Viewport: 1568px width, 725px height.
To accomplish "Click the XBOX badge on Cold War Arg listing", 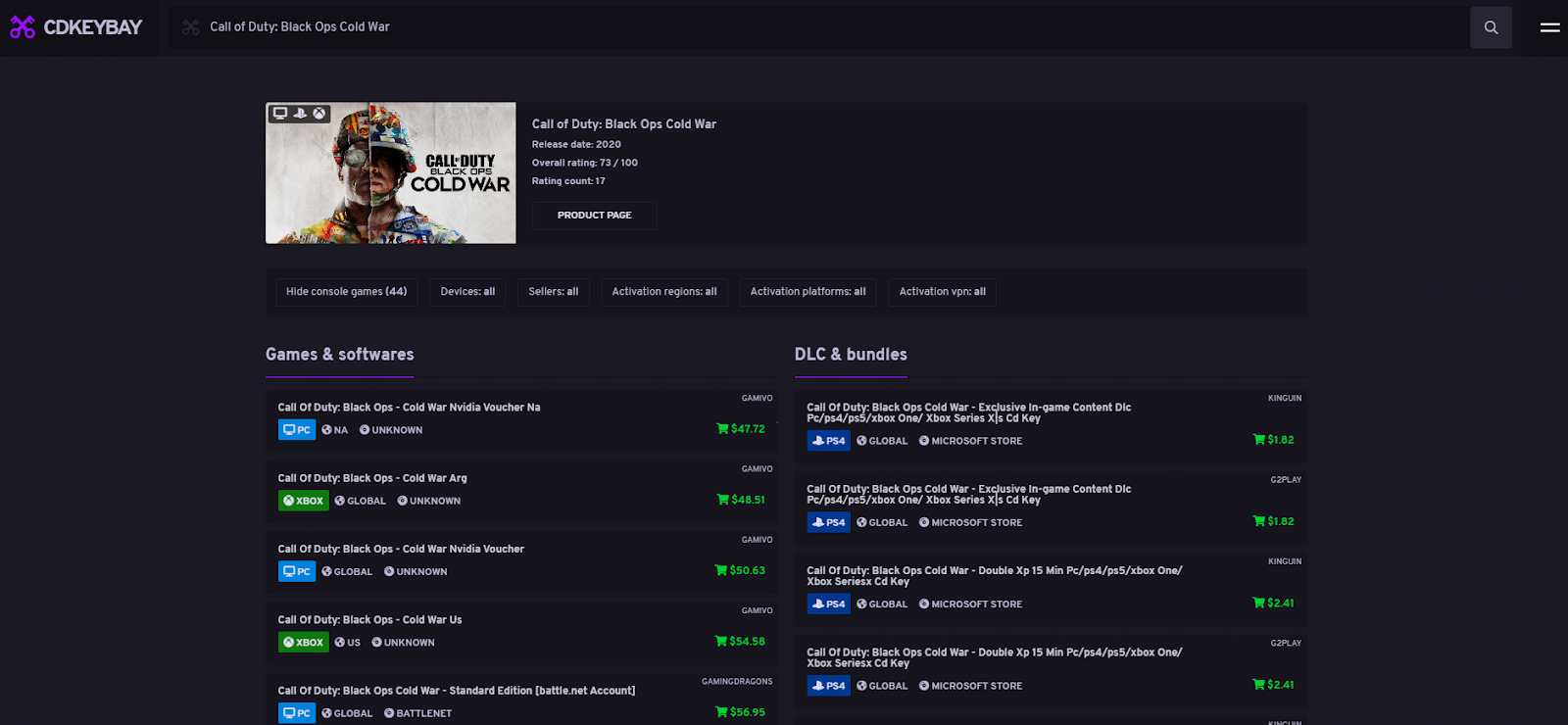I will (303, 501).
